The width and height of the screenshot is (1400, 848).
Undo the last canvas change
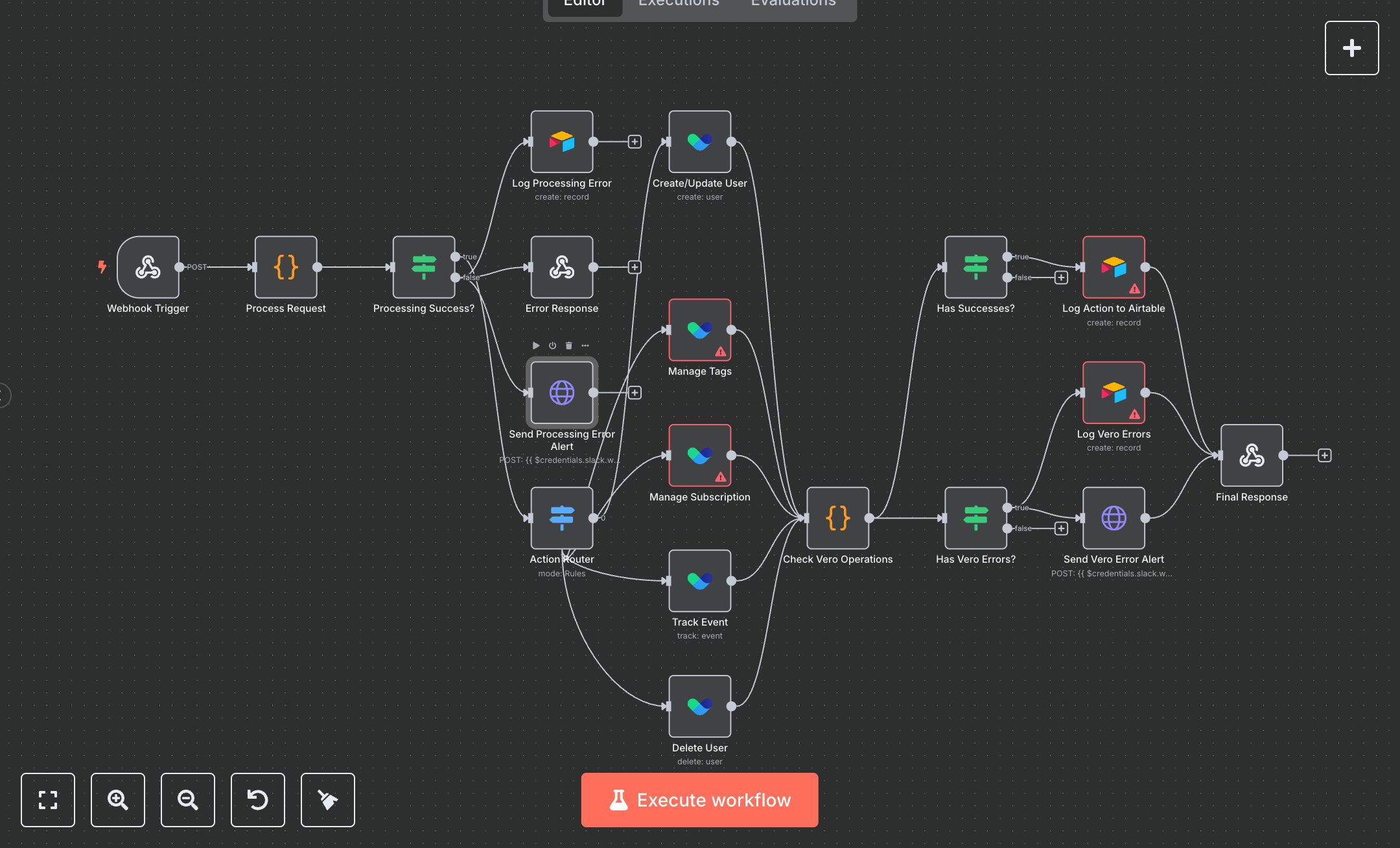258,801
